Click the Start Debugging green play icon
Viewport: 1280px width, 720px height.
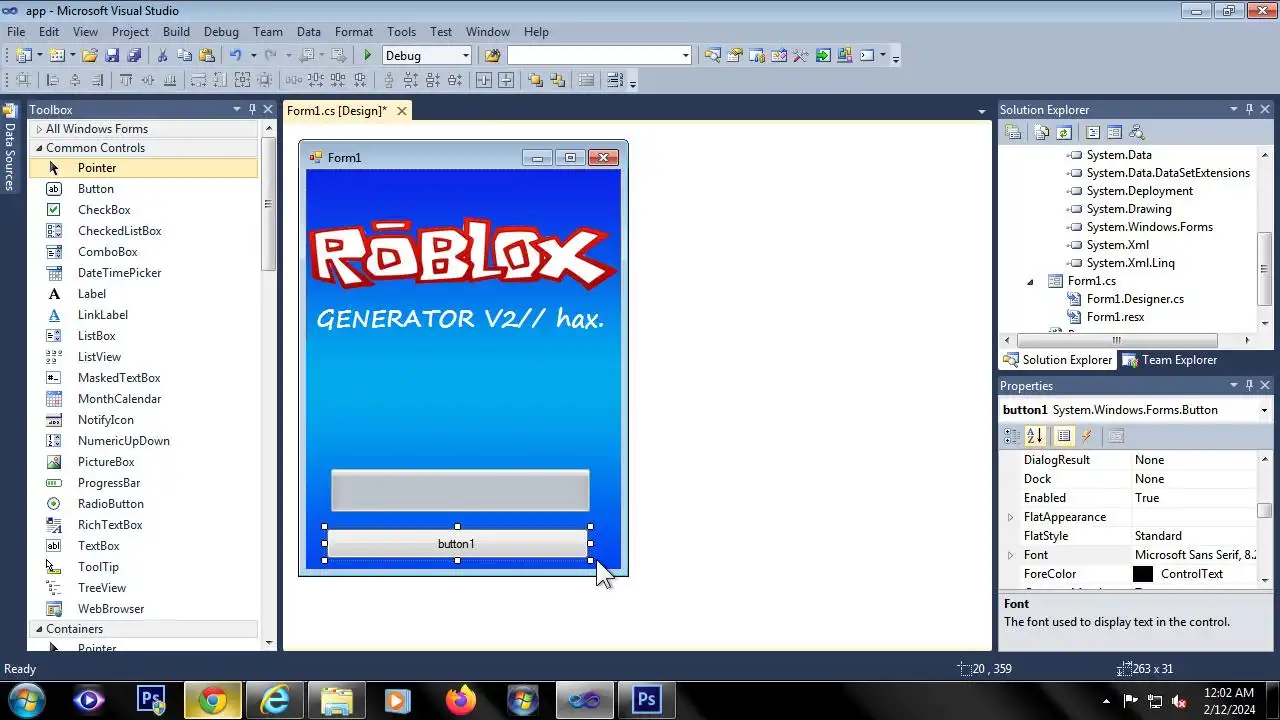click(x=368, y=56)
